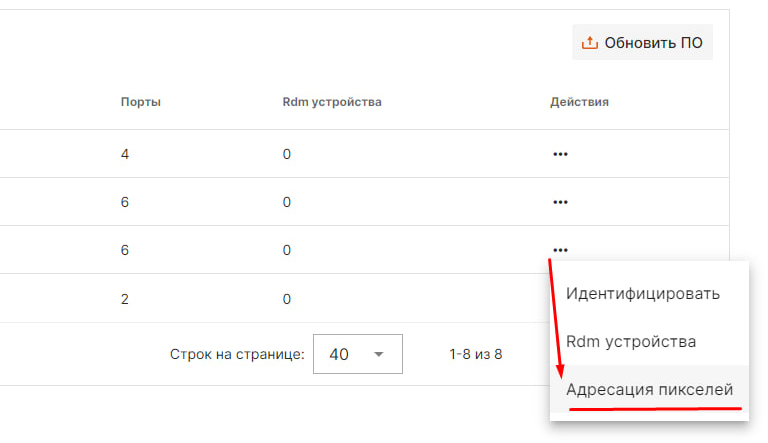Click Rdm count in the 2-port row

[x=286, y=298]
